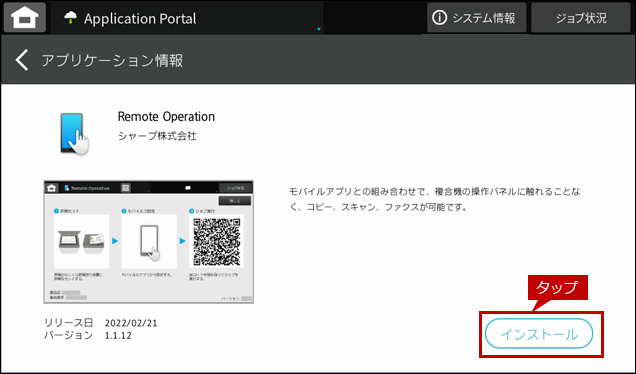Click the モバイルアプリ description paragraph
Image resolution: width=636 pixels, height=374 pixels.
pyautogui.click(x=434, y=199)
